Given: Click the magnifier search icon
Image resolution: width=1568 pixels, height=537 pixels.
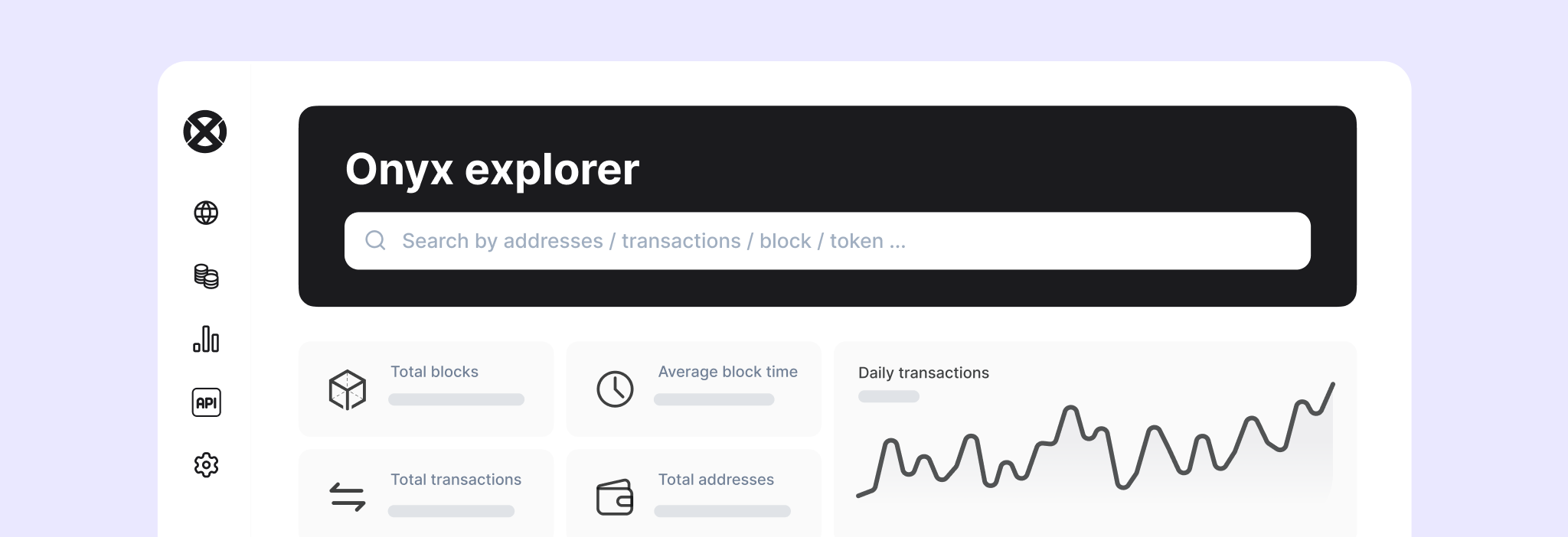Looking at the screenshot, I should click(x=375, y=240).
